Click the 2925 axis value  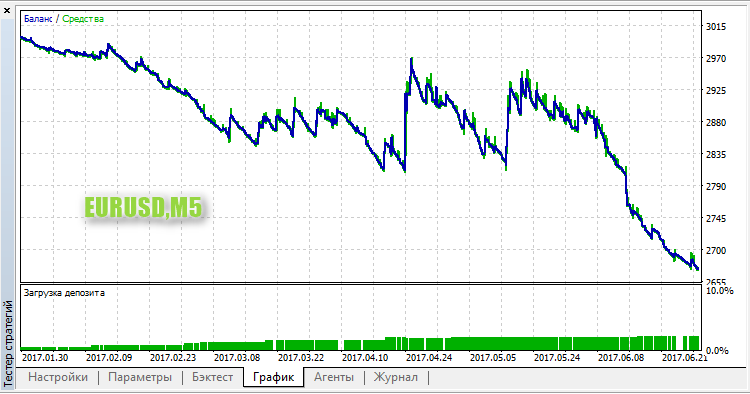coord(716,90)
